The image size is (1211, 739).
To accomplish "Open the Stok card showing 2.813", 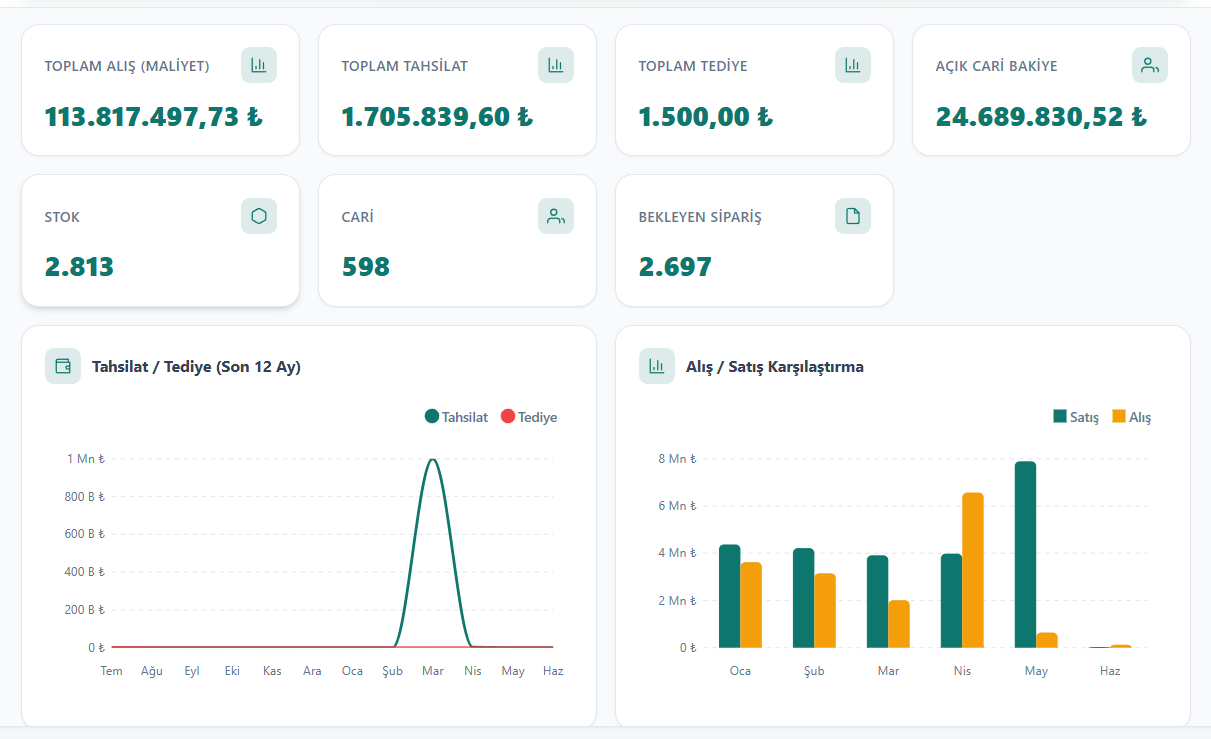I will click(160, 241).
